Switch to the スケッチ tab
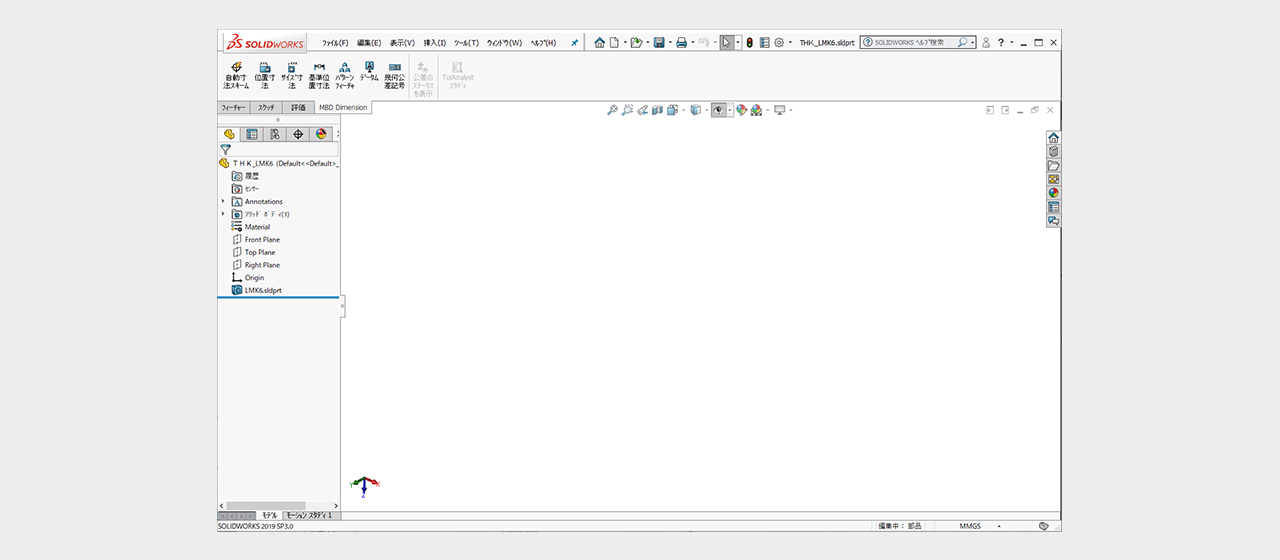The image size is (1280, 560). tap(266, 107)
